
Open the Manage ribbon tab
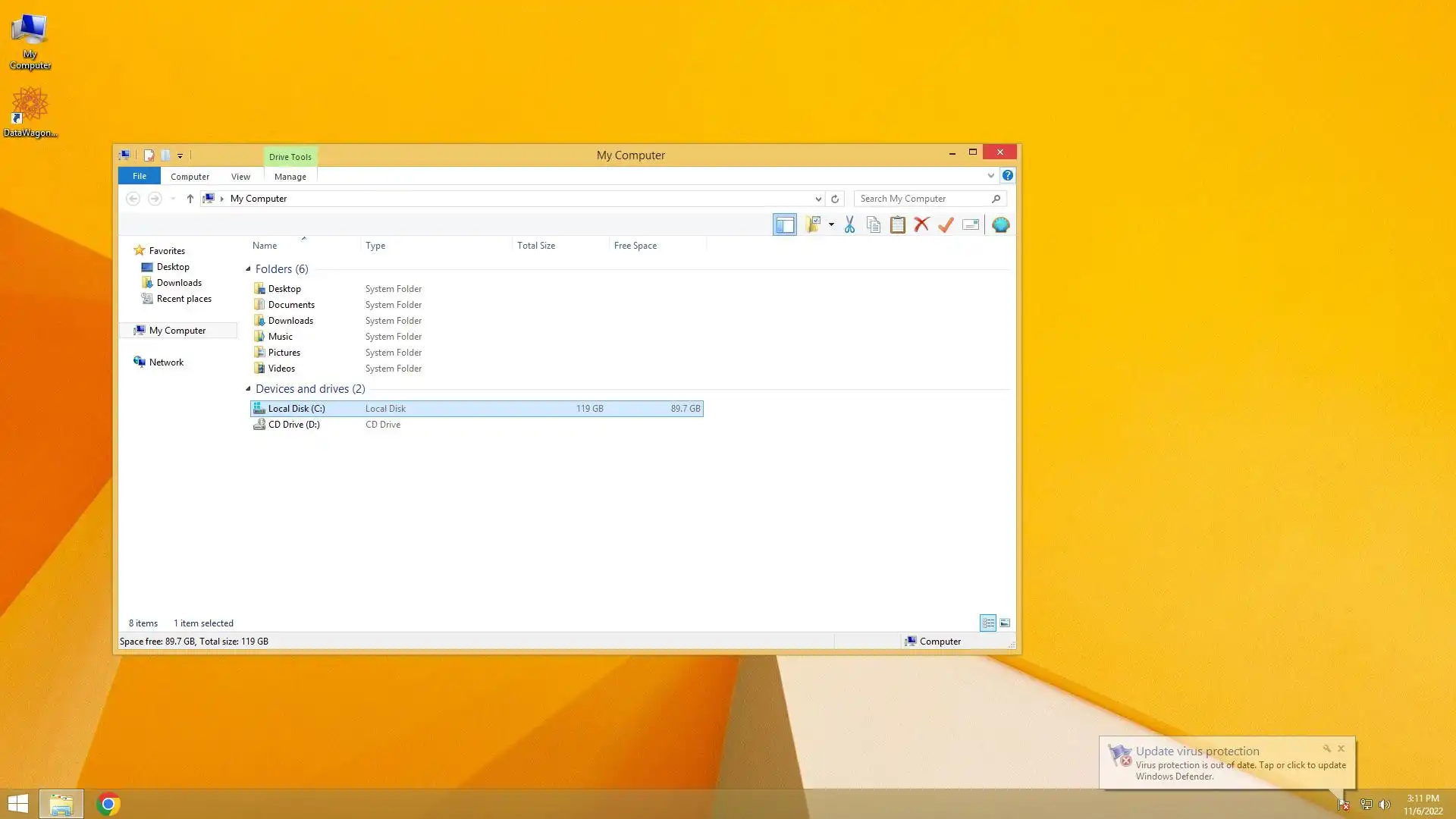(290, 177)
